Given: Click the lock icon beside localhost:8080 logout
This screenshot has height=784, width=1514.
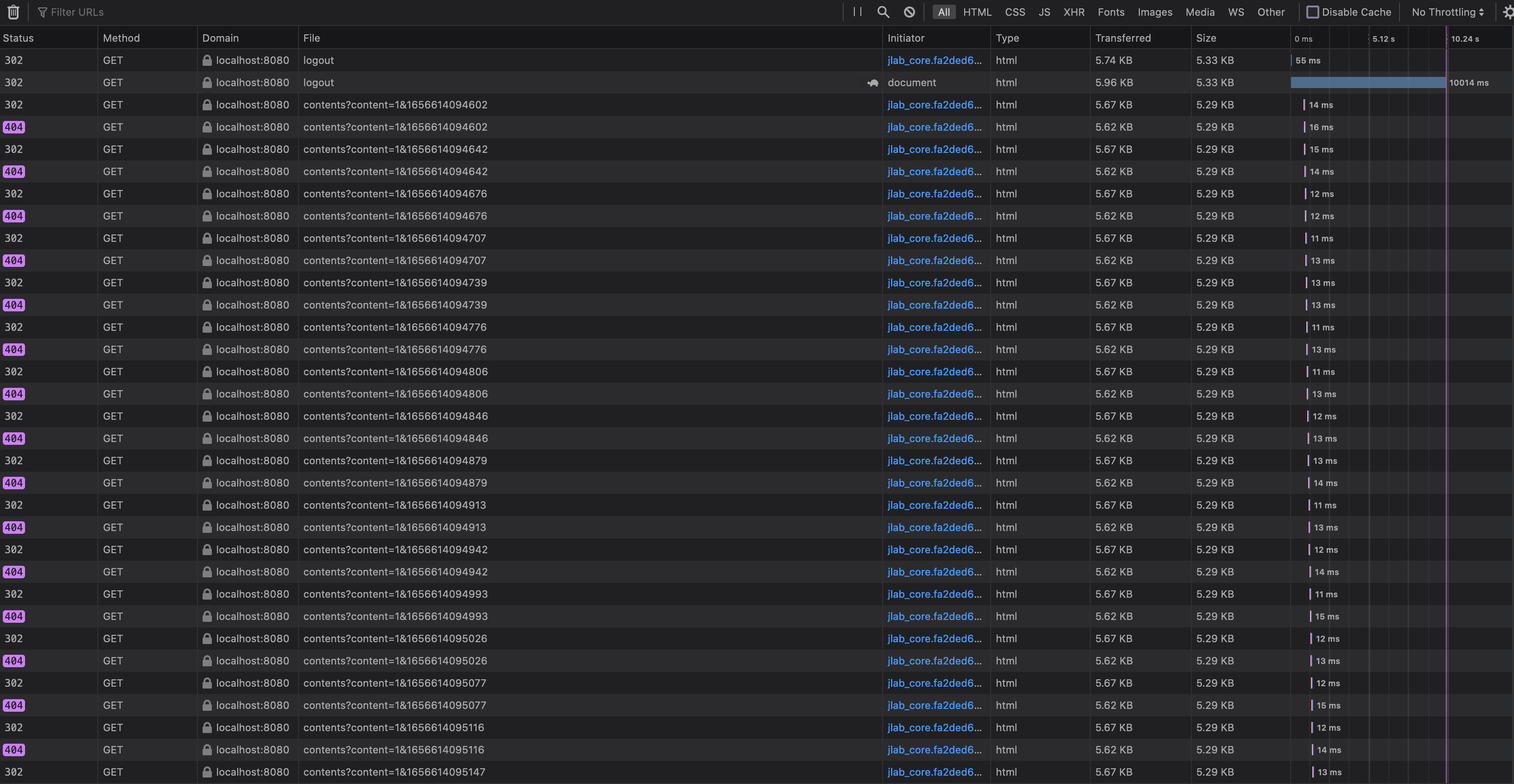Looking at the screenshot, I should pos(207,60).
